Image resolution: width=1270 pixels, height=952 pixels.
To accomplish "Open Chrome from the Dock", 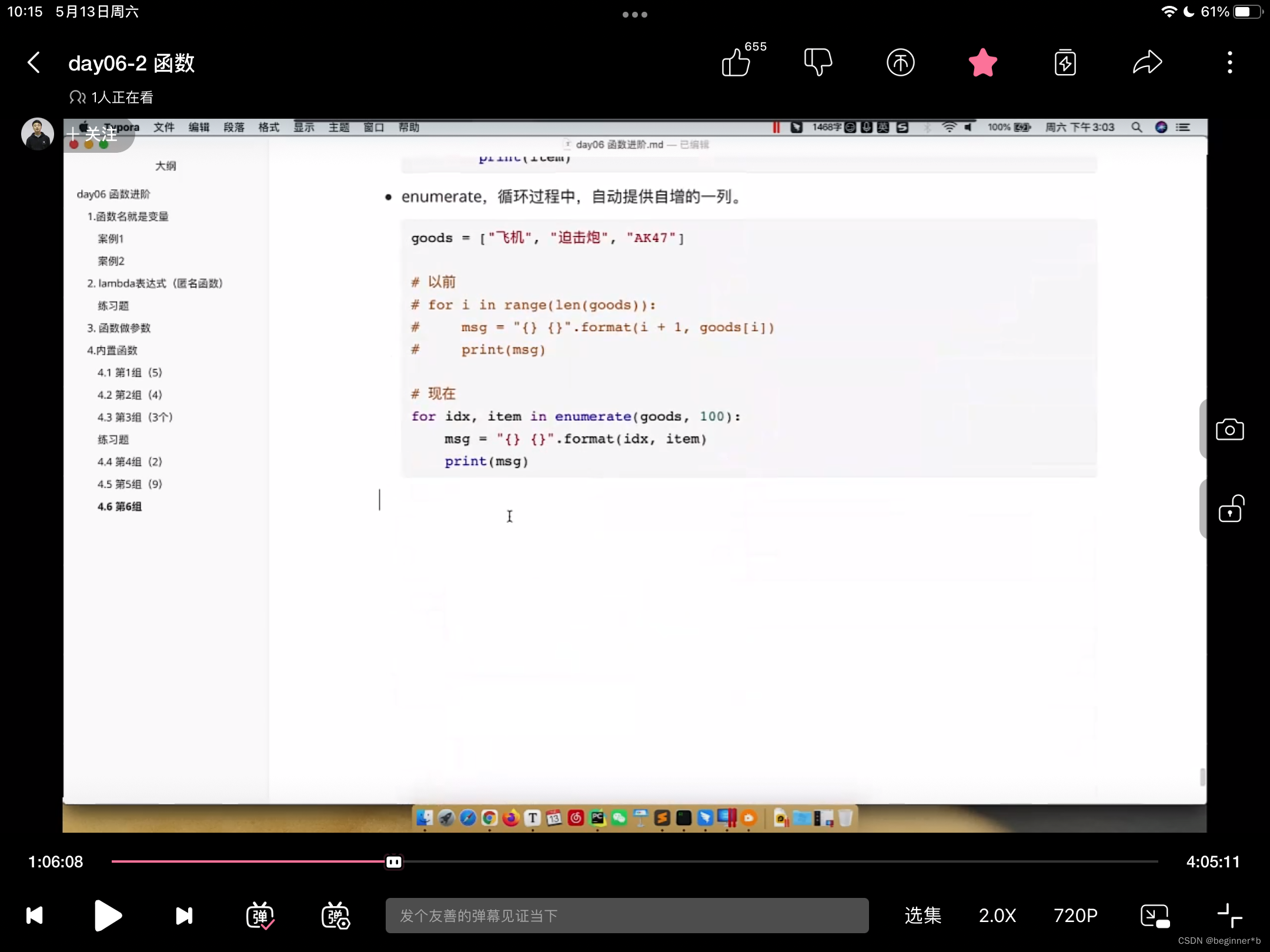I will 489,817.
